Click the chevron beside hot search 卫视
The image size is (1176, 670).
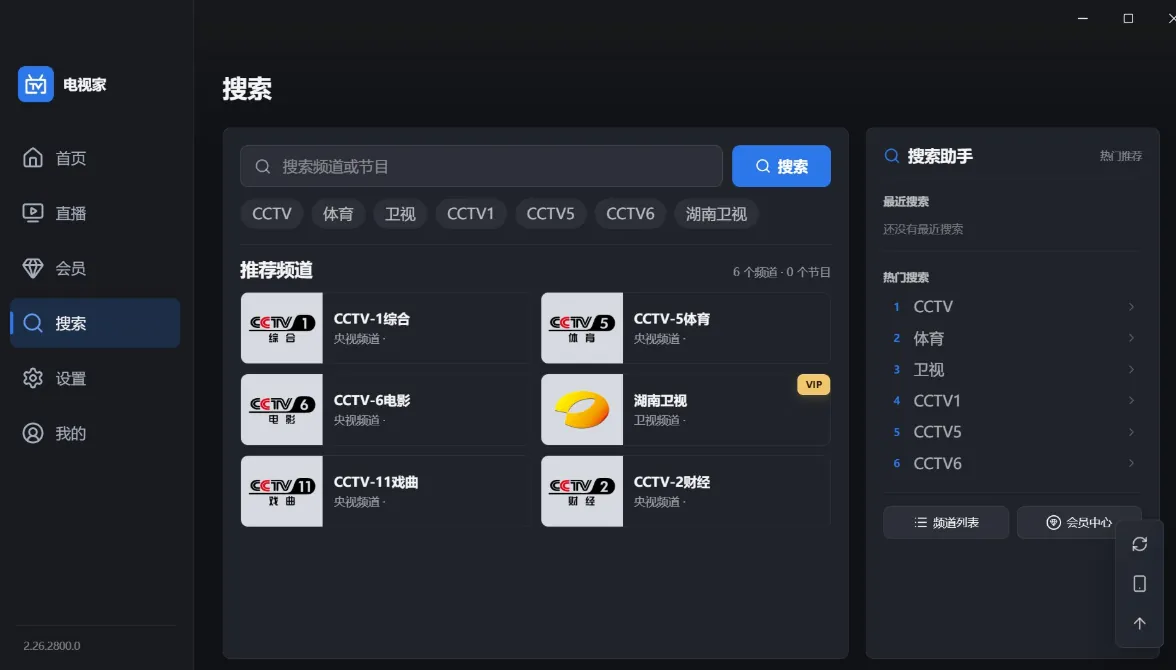click(1131, 369)
